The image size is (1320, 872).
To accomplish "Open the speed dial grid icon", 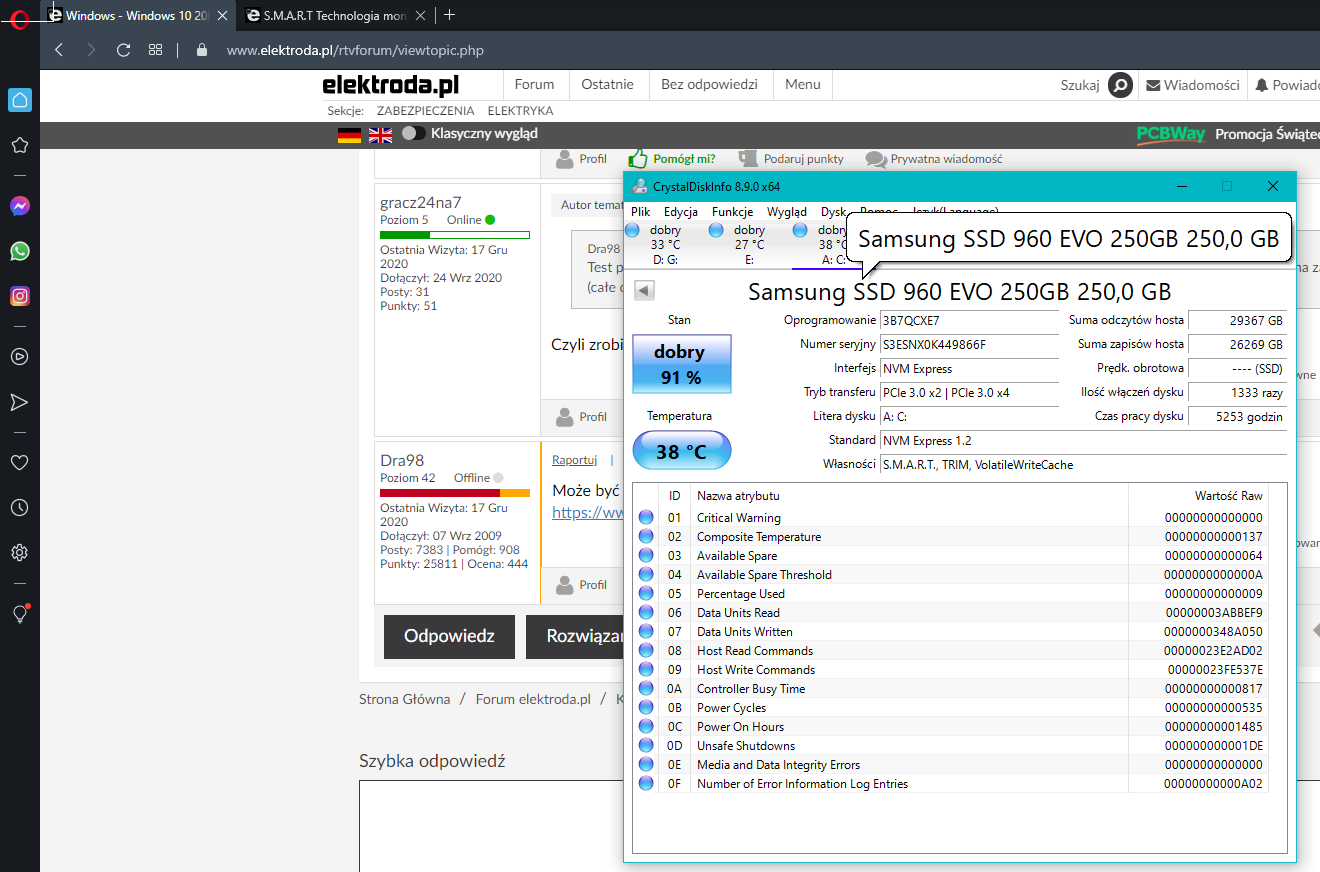I will [155, 50].
